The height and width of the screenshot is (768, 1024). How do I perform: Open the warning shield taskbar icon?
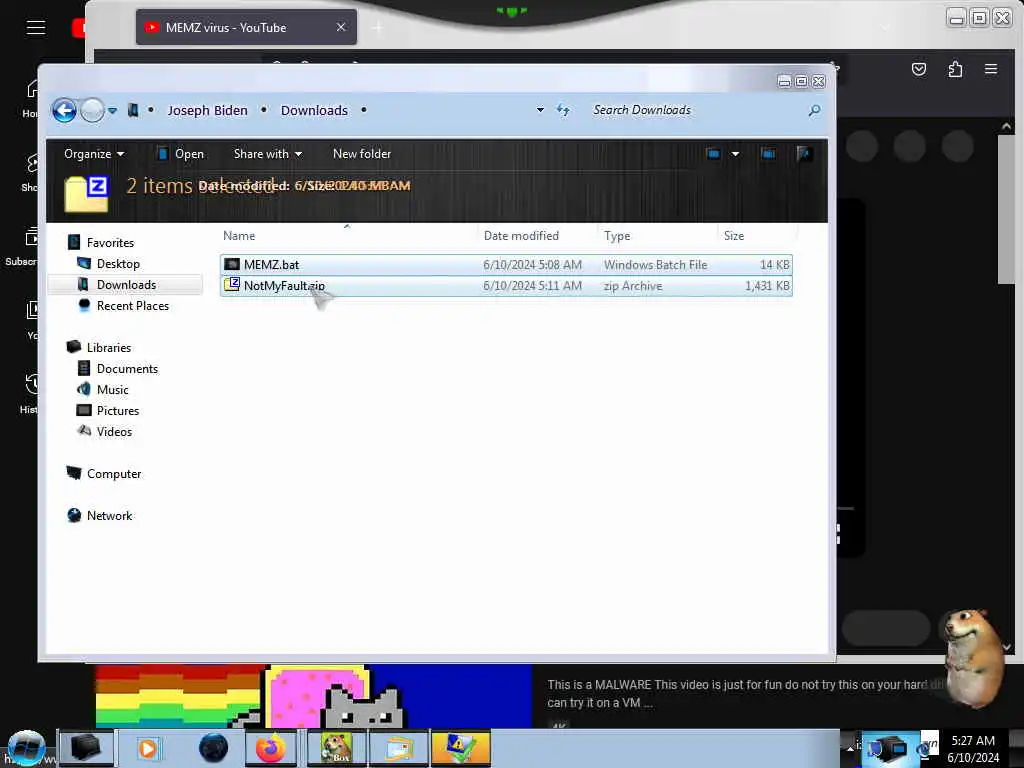point(460,748)
